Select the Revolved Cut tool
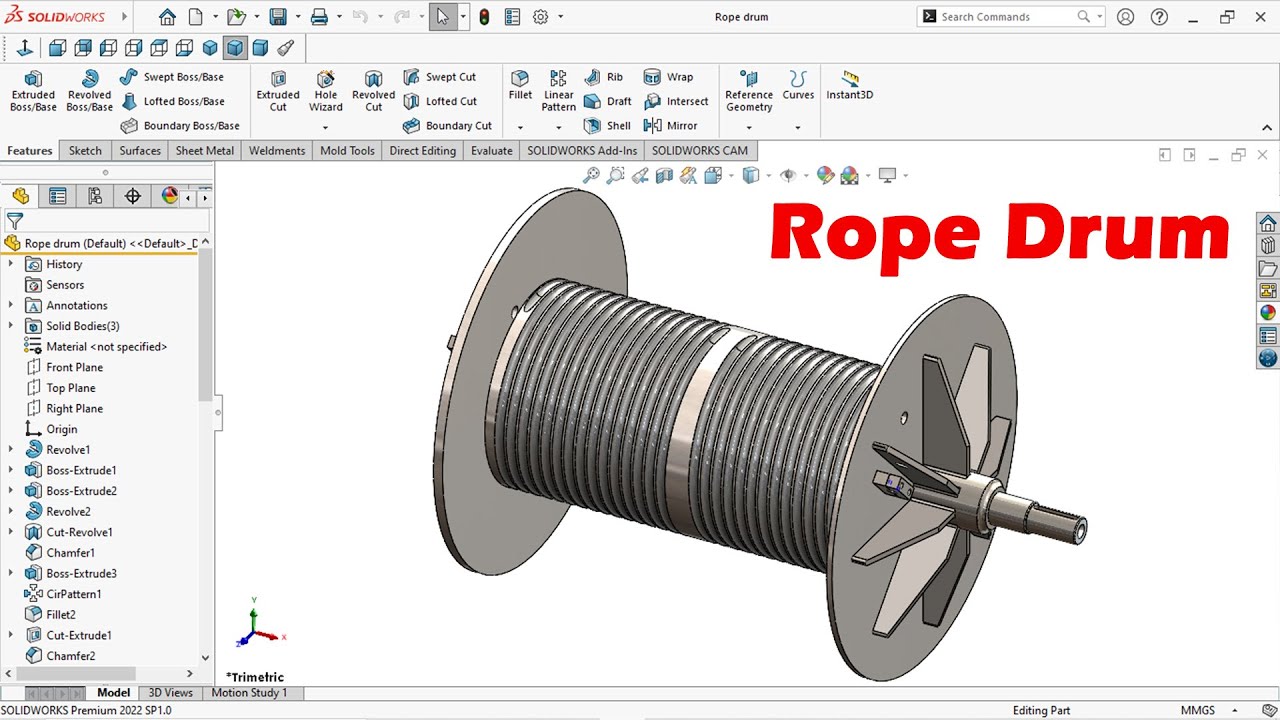Image resolution: width=1280 pixels, height=720 pixels. 373,91
